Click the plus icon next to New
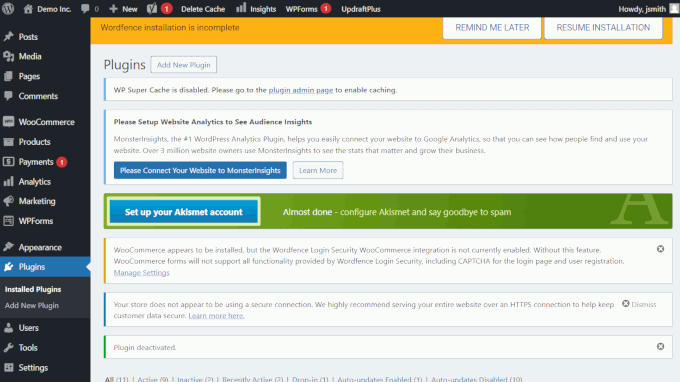 114,9
